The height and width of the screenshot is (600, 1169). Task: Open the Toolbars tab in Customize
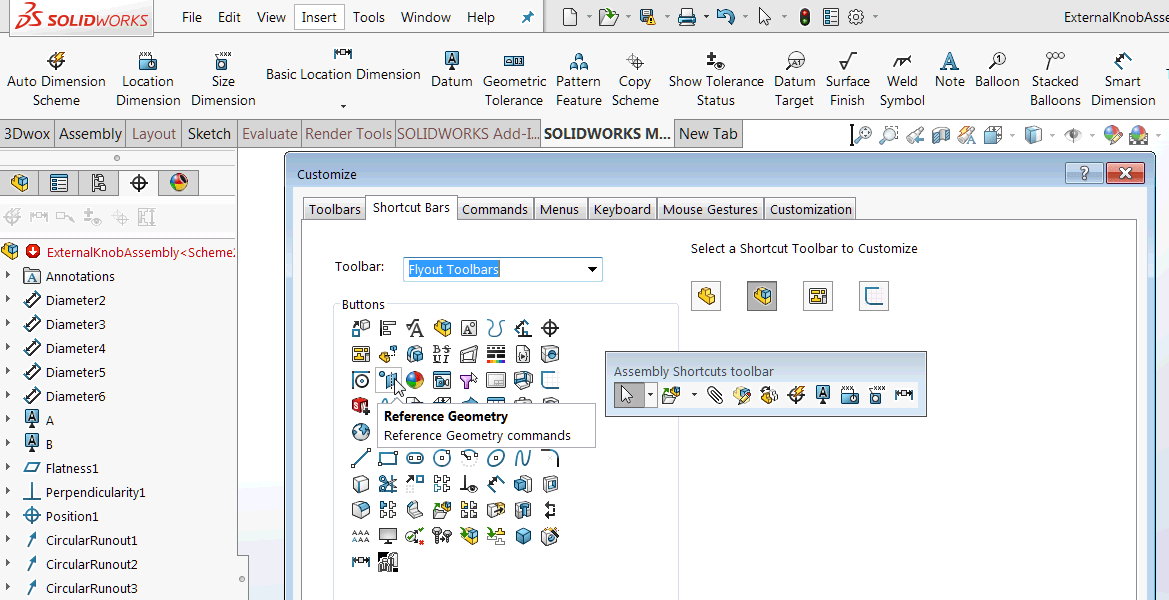pyautogui.click(x=335, y=209)
